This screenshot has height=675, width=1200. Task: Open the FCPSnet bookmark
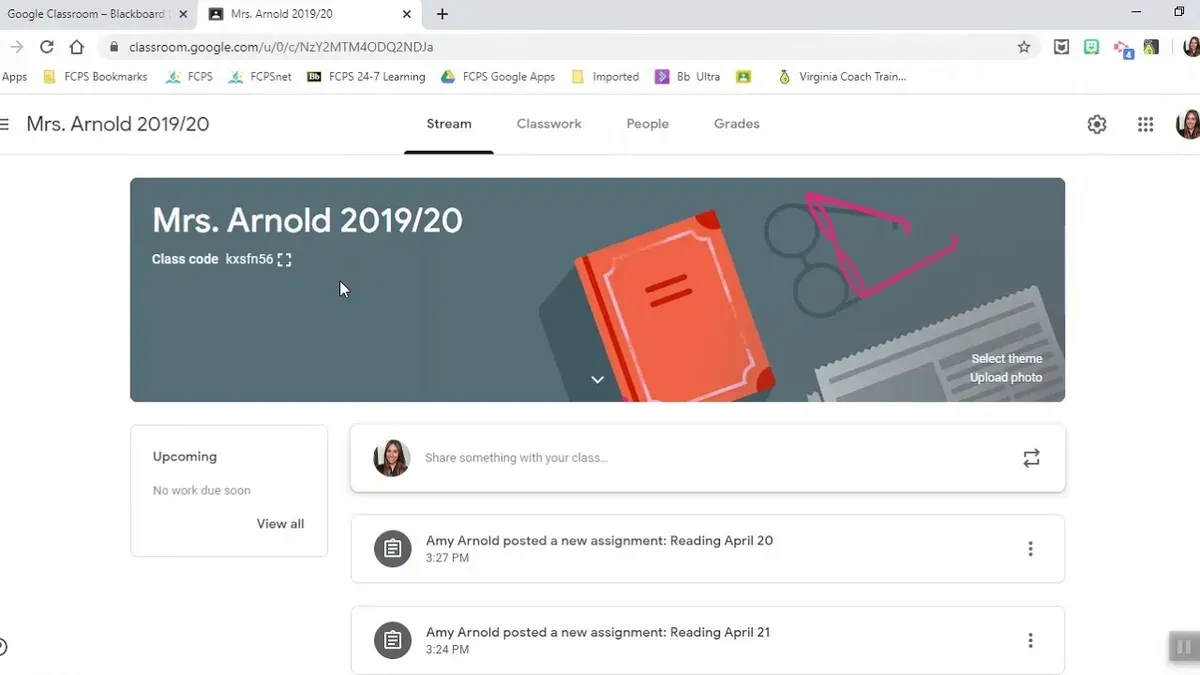coord(260,77)
